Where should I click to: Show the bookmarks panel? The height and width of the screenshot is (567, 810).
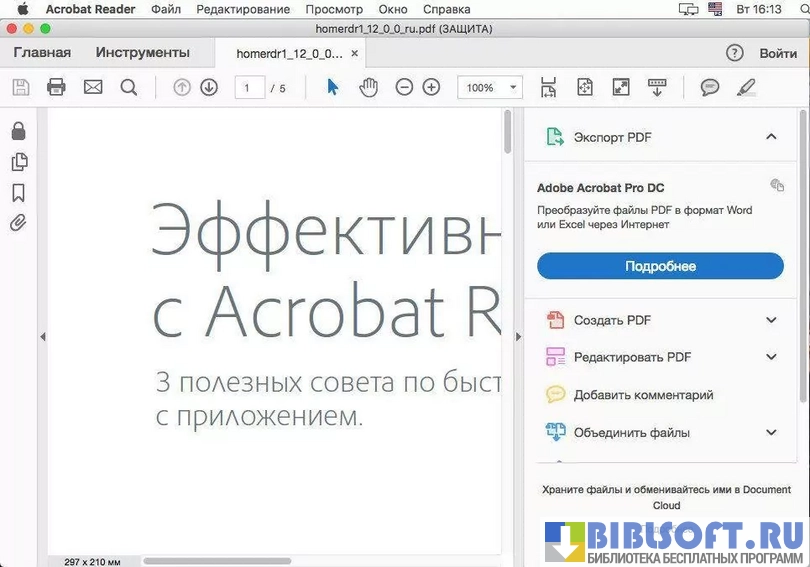(x=18, y=193)
